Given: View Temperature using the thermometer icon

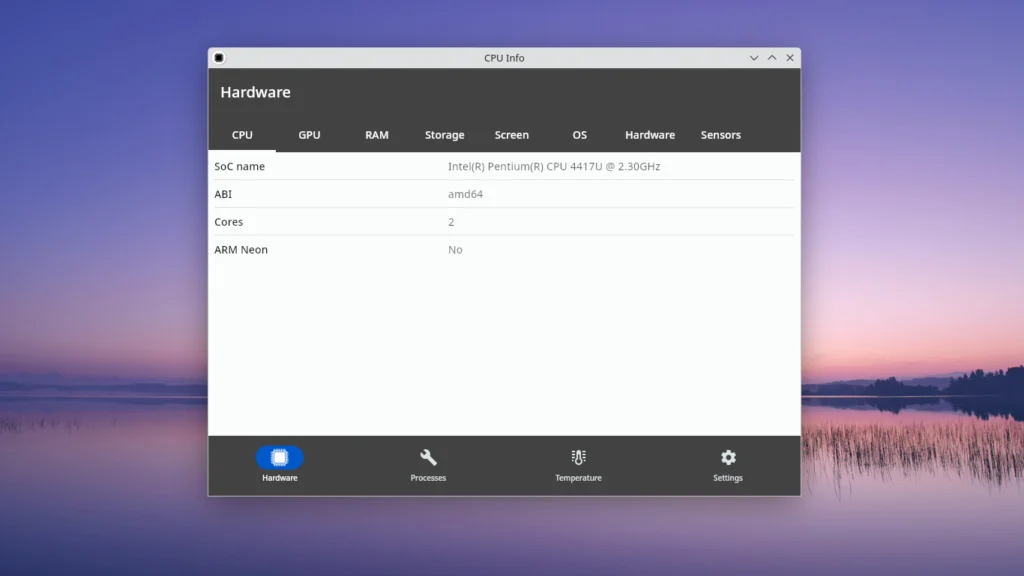Looking at the screenshot, I should [578, 458].
